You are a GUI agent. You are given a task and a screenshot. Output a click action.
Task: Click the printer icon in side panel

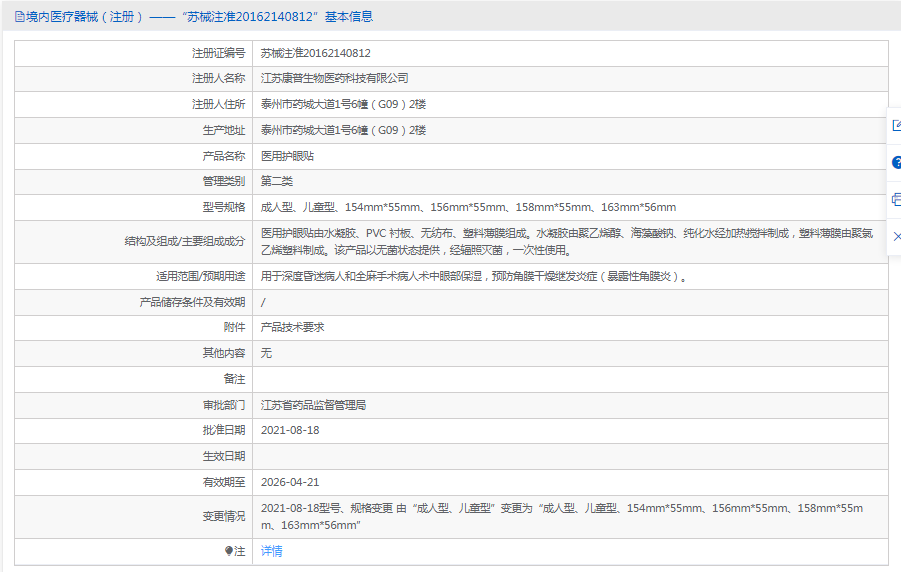[x=896, y=199]
